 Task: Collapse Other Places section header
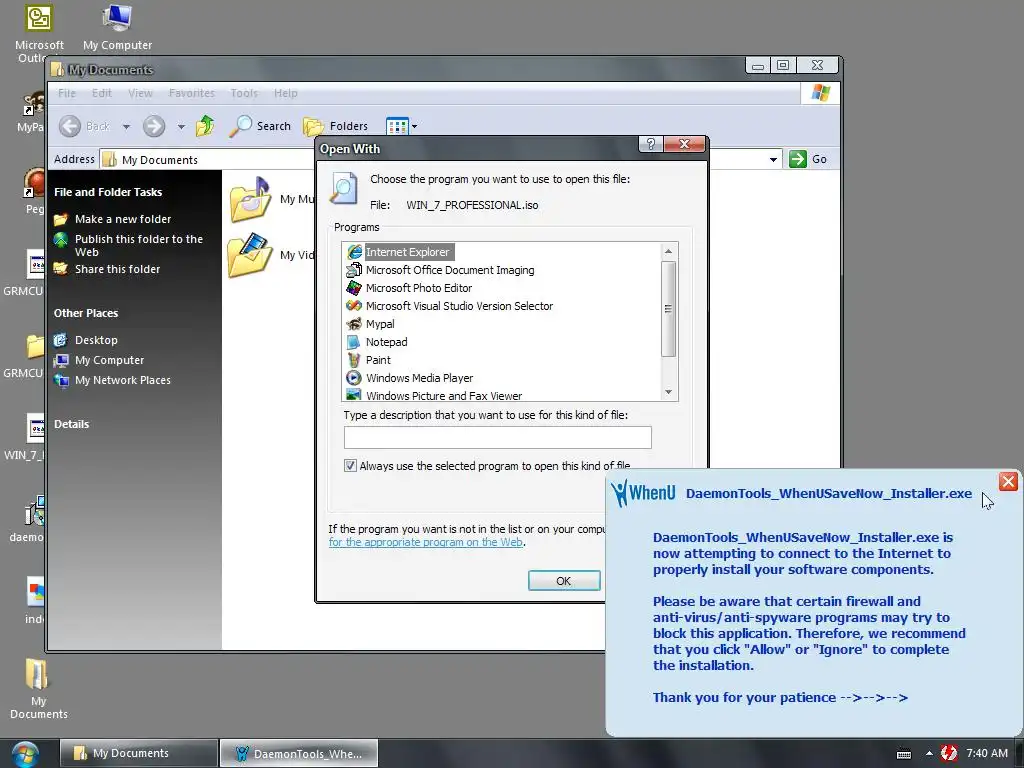(x=86, y=313)
